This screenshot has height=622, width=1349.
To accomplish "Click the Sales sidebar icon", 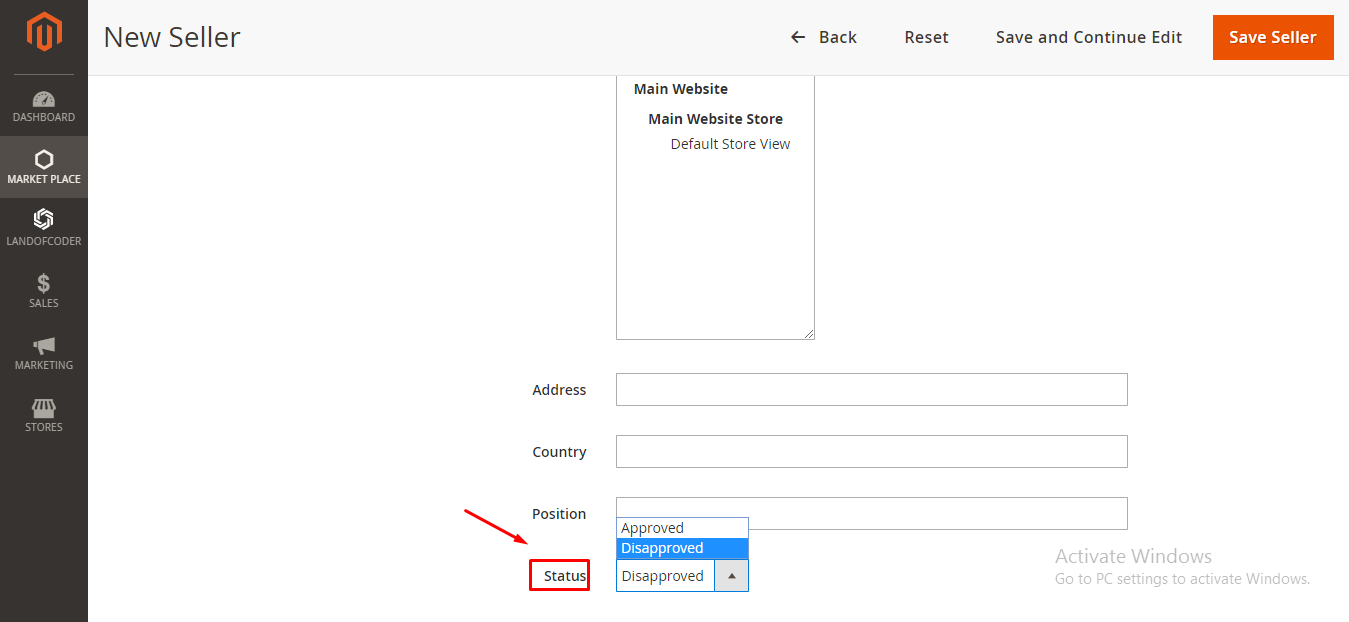I will (43, 291).
